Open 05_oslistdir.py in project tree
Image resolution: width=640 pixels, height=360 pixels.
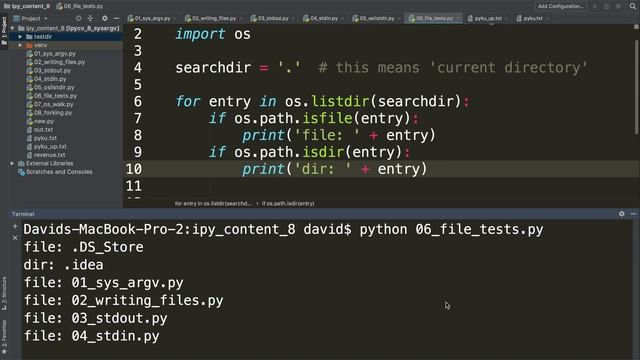pos(54,87)
